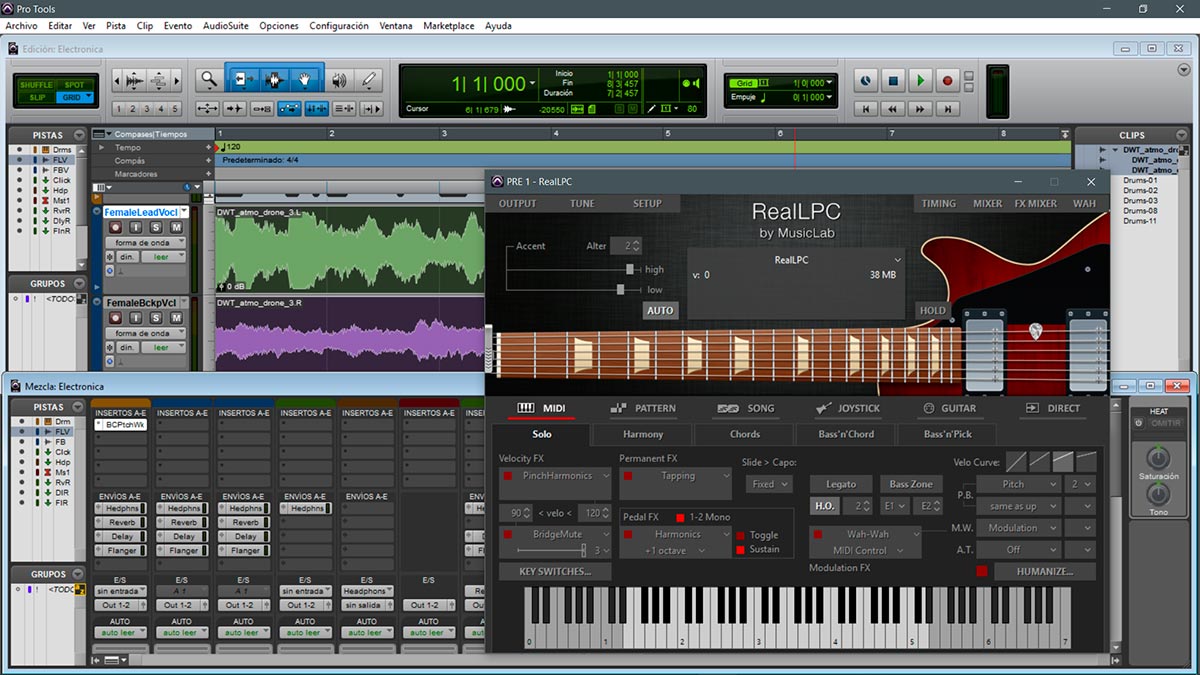Open the A.T. Off dropdown
Viewport: 1200px width, 675px height.
click(1019, 550)
